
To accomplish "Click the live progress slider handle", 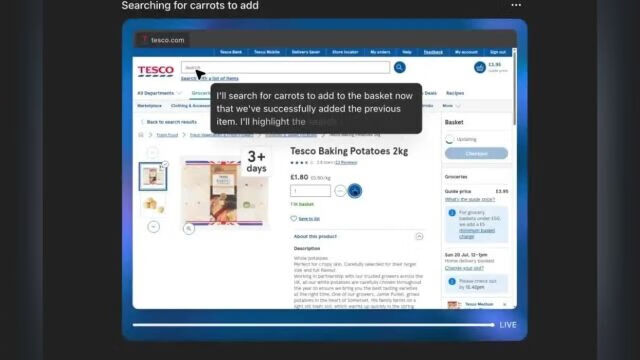I will pos(493,325).
